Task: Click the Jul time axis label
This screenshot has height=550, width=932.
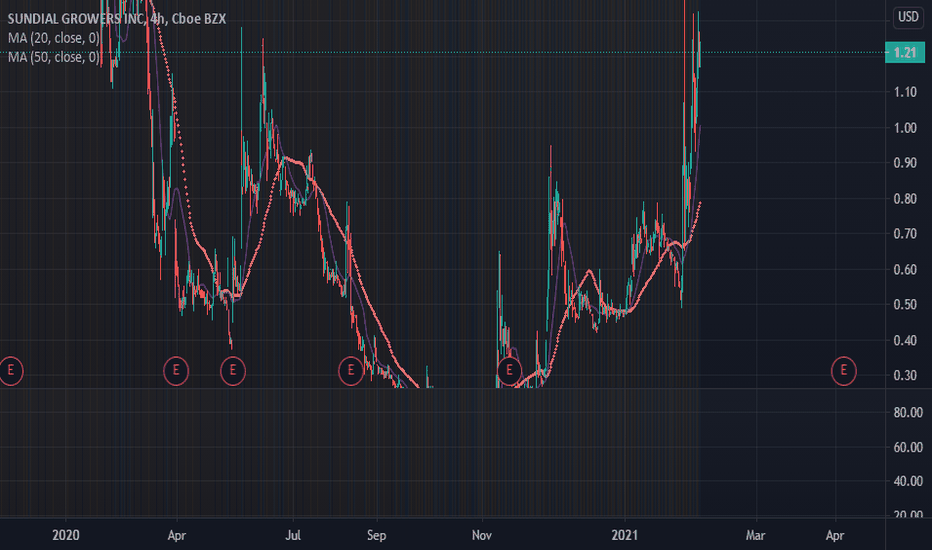Action: click(293, 535)
